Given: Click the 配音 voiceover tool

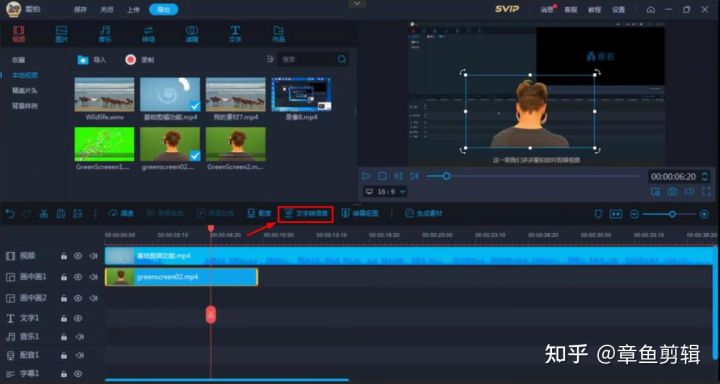Looking at the screenshot, I should tap(259, 214).
